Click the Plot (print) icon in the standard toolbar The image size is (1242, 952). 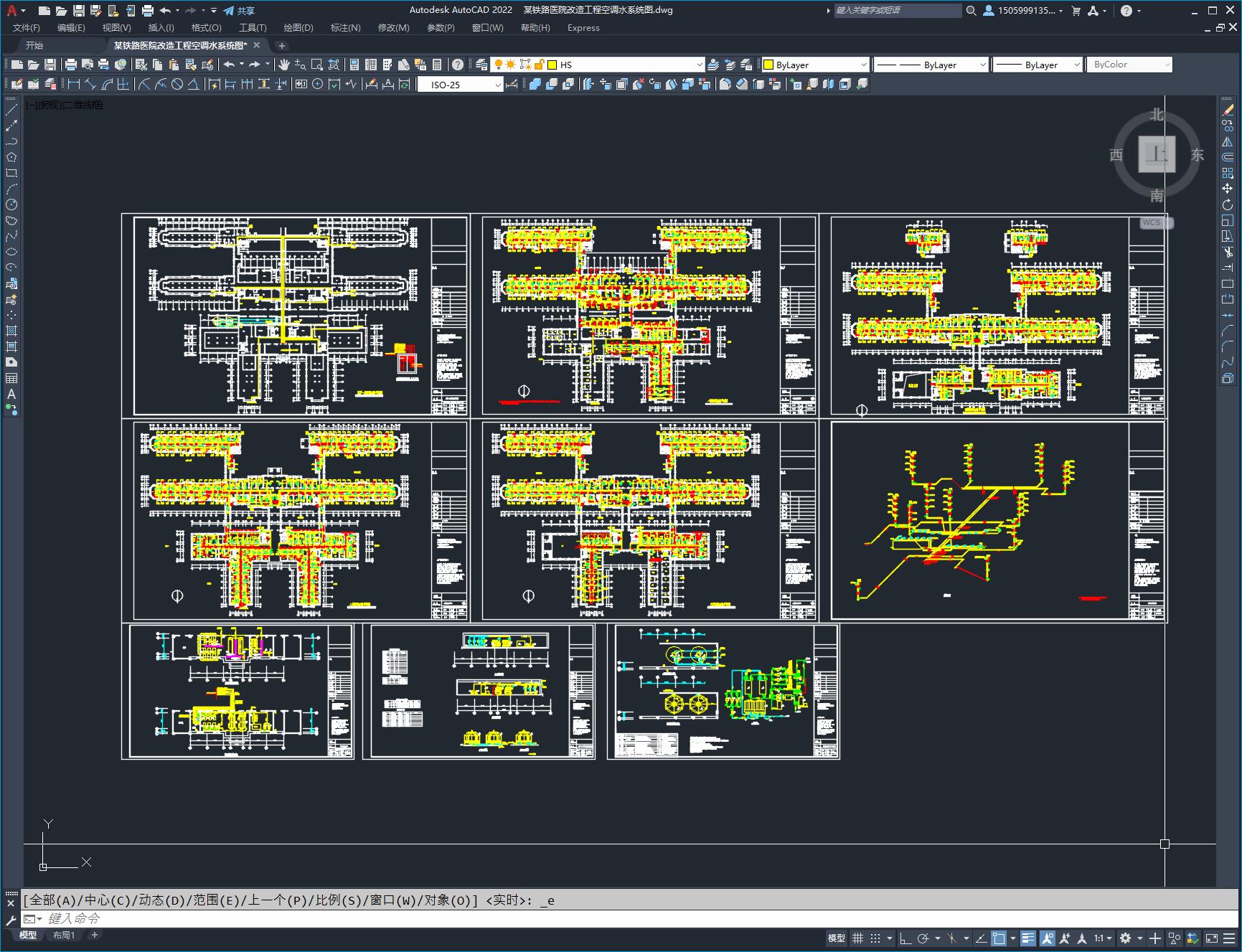(70, 65)
